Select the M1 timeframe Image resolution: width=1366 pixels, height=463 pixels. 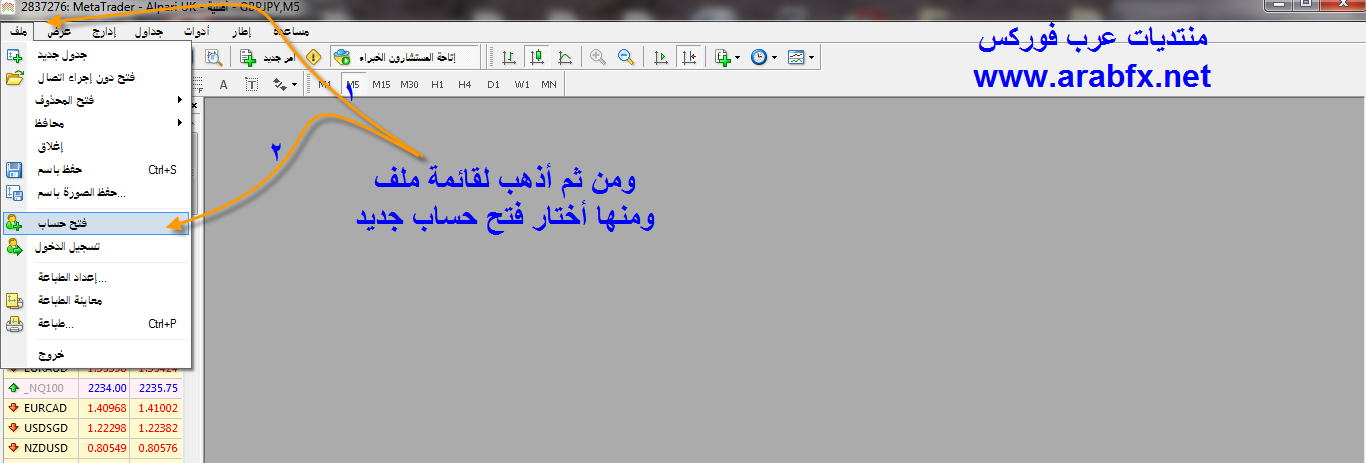click(x=325, y=85)
